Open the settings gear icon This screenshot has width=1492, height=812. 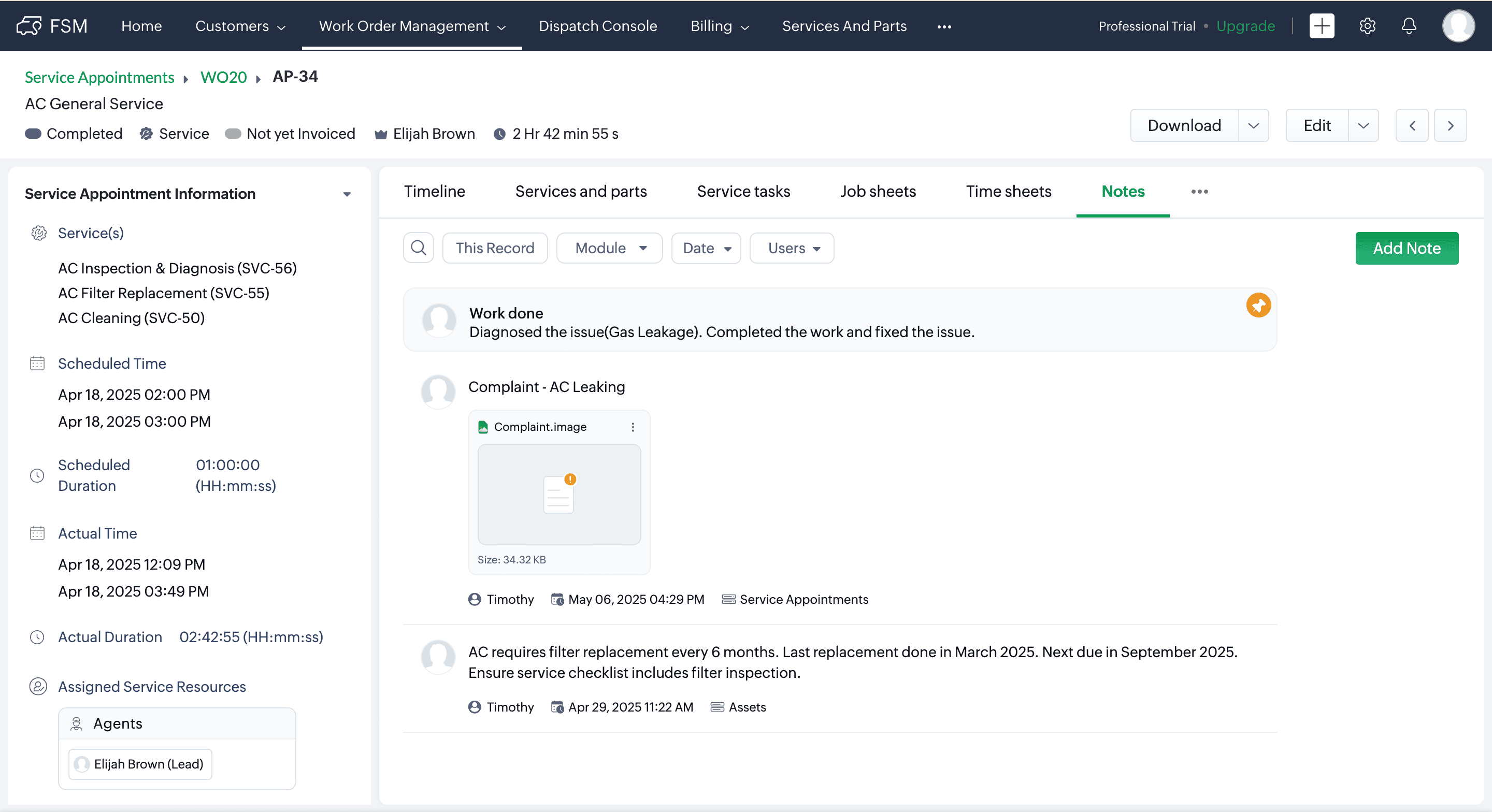[x=1367, y=26]
